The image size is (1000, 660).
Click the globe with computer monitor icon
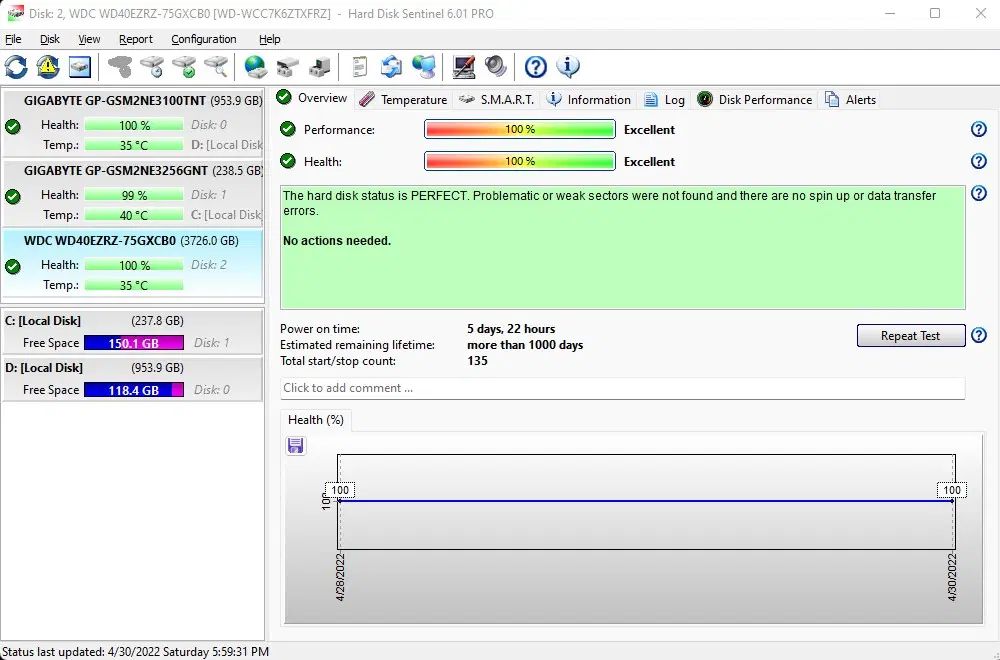pyautogui.click(x=423, y=66)
